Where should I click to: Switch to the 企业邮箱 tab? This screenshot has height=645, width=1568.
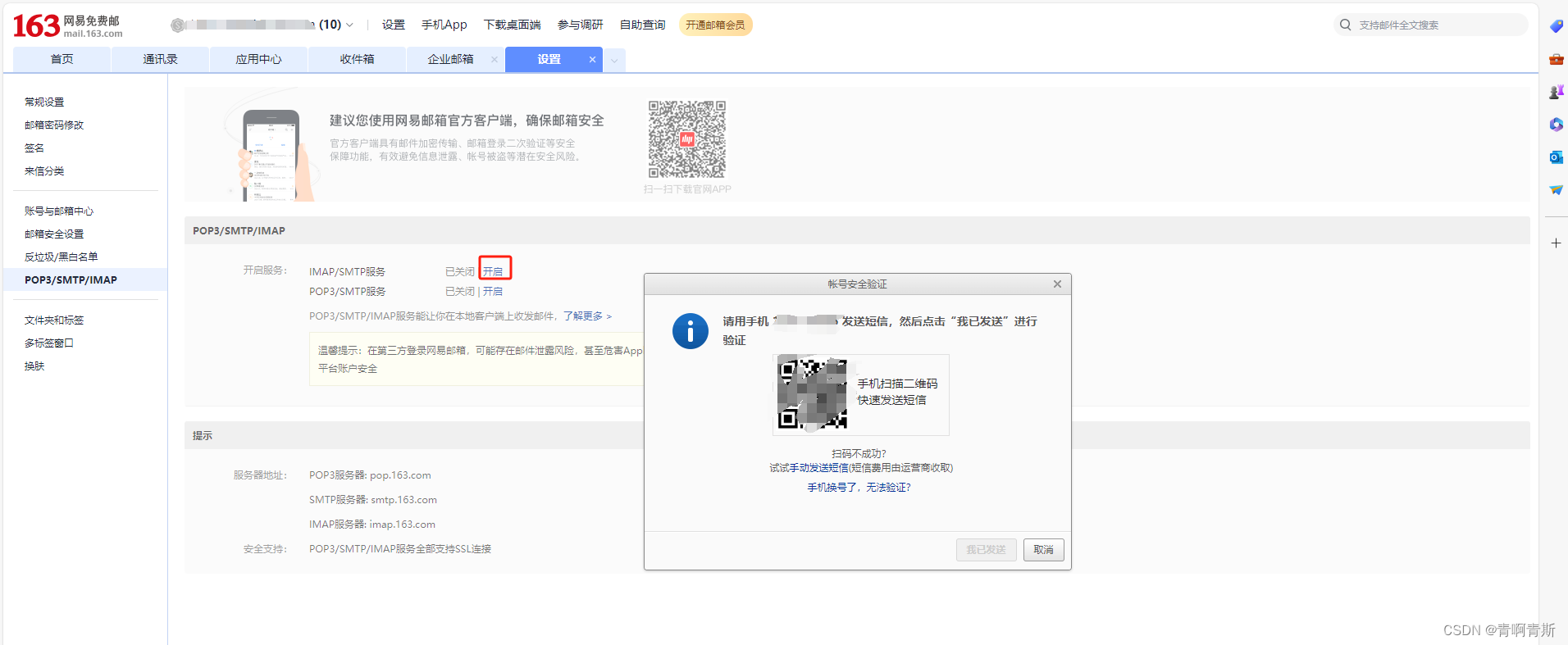pos(450,59)
